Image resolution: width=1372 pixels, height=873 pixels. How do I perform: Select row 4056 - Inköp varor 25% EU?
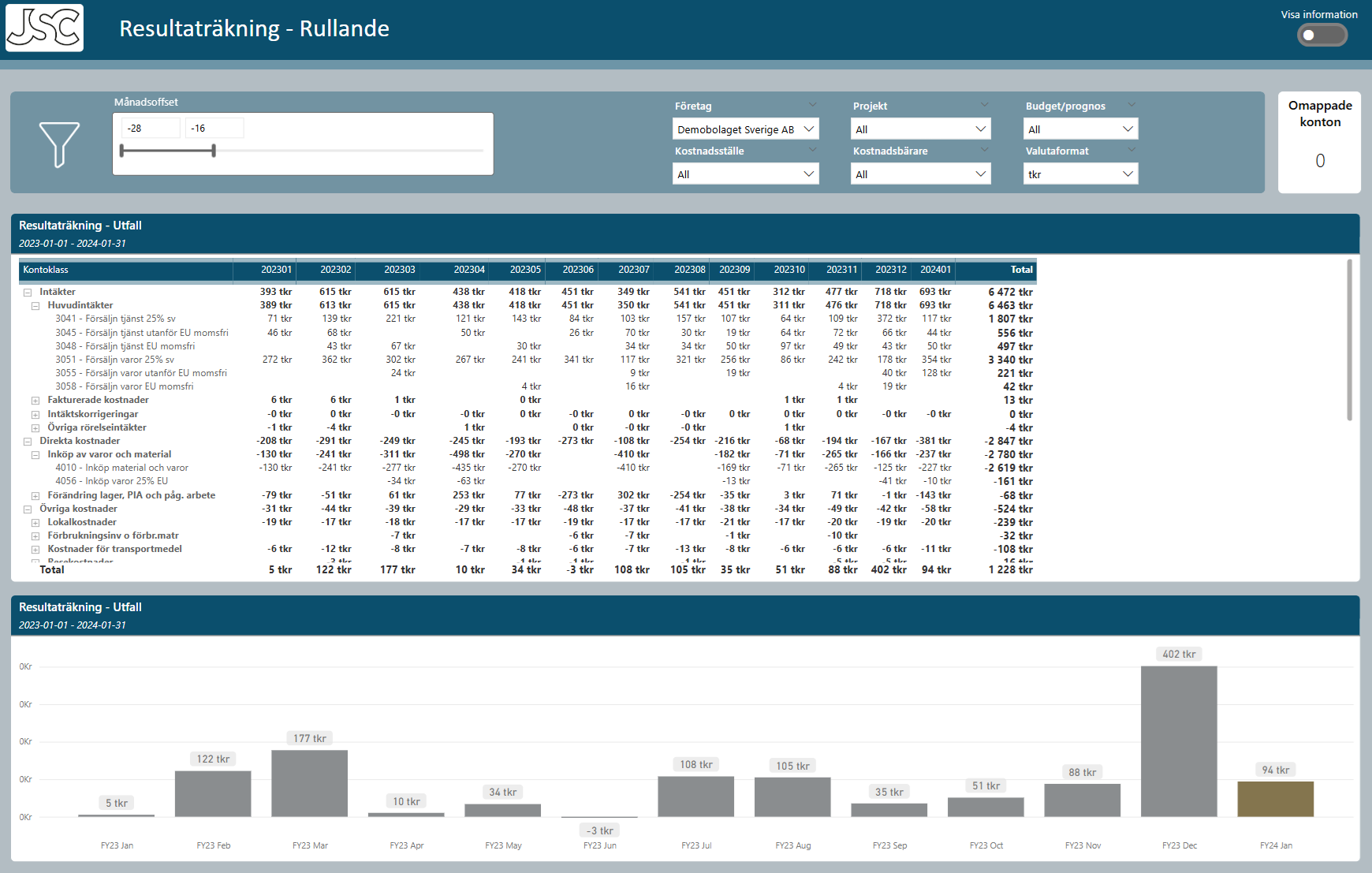(111, 481)
